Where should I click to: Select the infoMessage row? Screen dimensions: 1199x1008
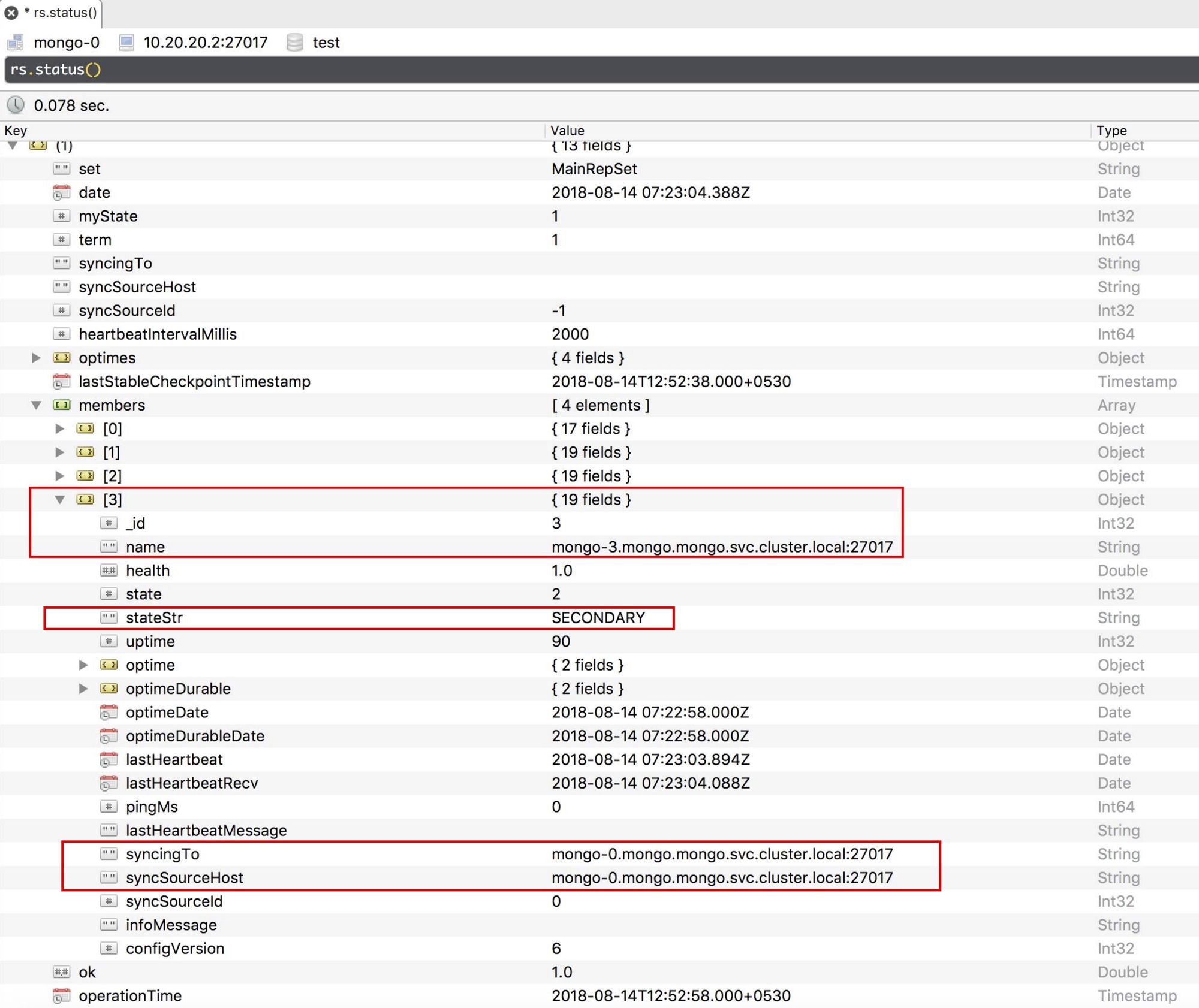point(599,925)
